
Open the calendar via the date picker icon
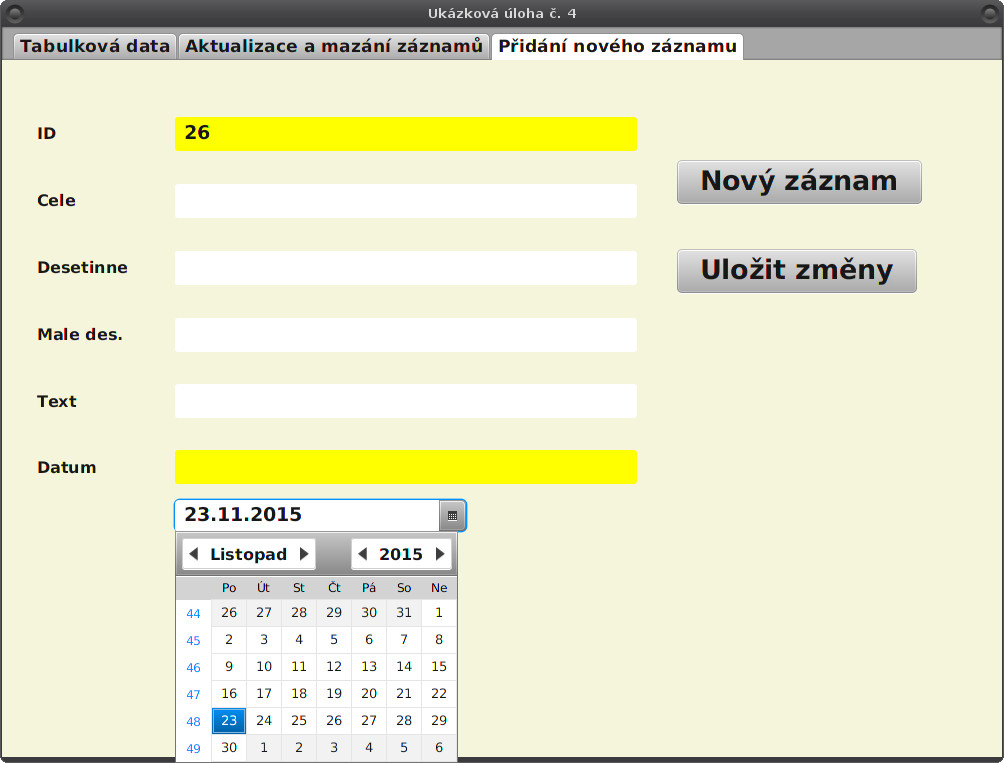tap(452, 514)
